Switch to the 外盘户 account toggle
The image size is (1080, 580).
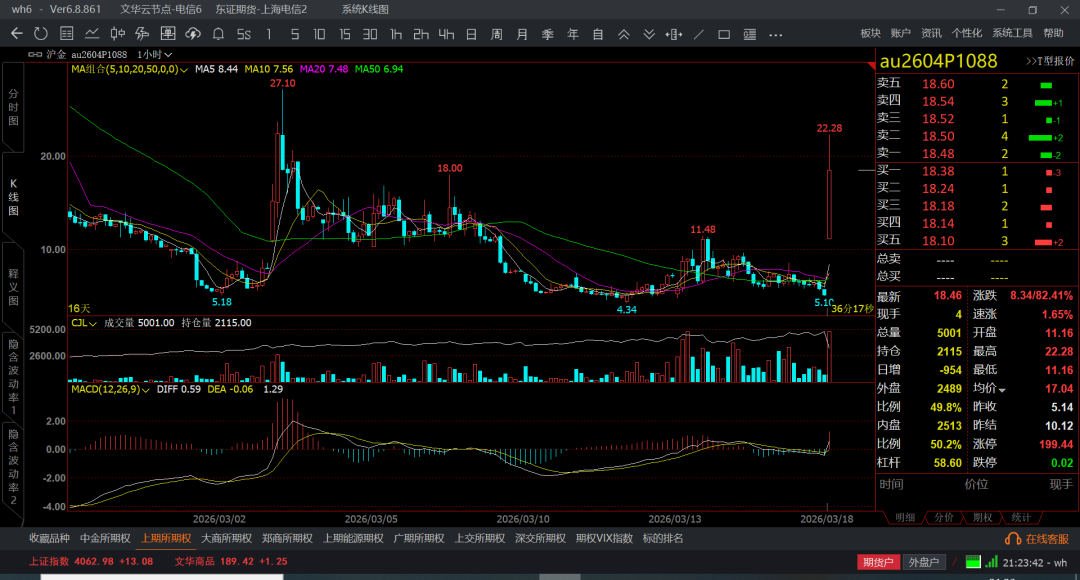[923, 562]
